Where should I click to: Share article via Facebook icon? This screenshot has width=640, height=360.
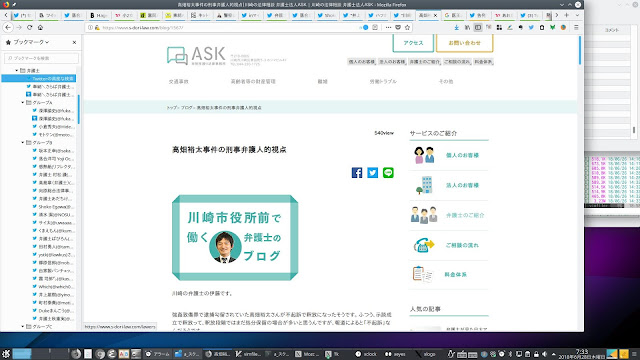(357, 173)
